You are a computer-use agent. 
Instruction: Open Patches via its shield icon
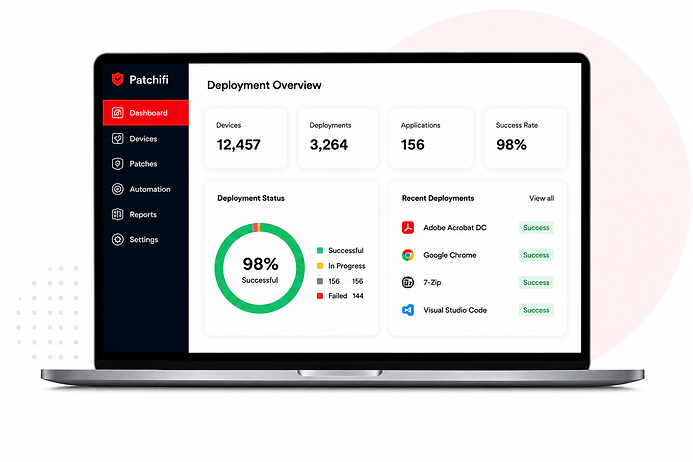(118, 164)
